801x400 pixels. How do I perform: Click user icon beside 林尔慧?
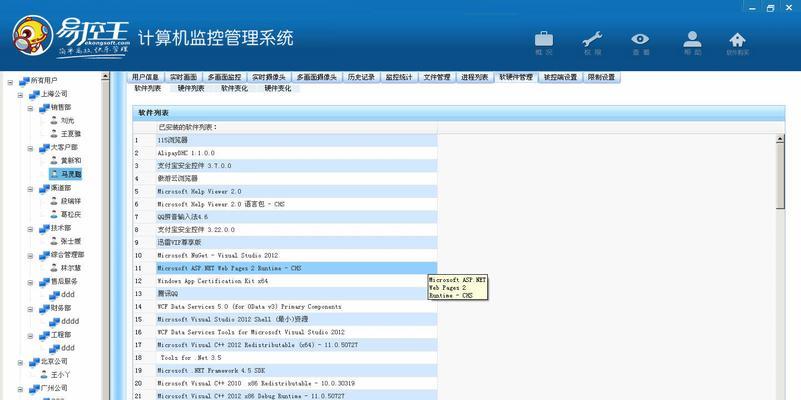(54, 268)
